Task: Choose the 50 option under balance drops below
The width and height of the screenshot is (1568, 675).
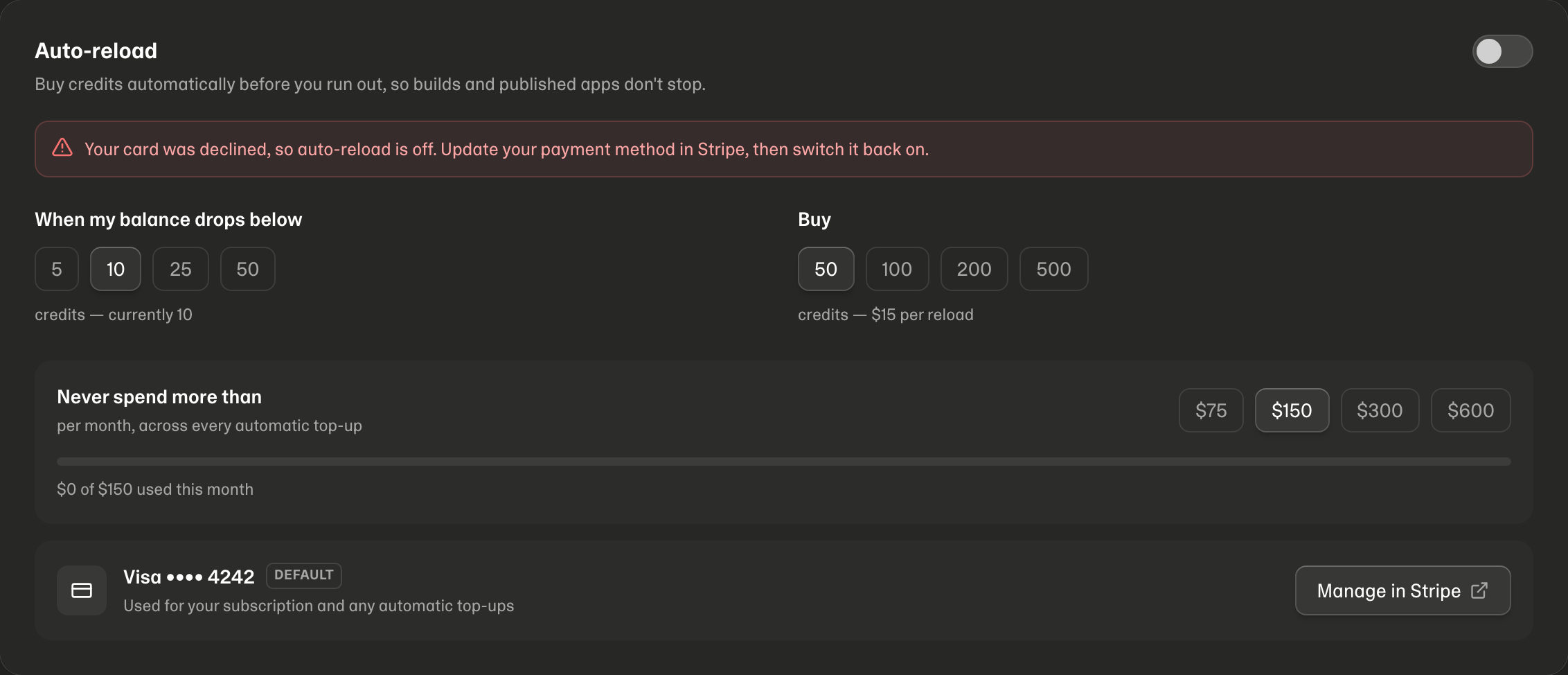Action: [248, 269]
